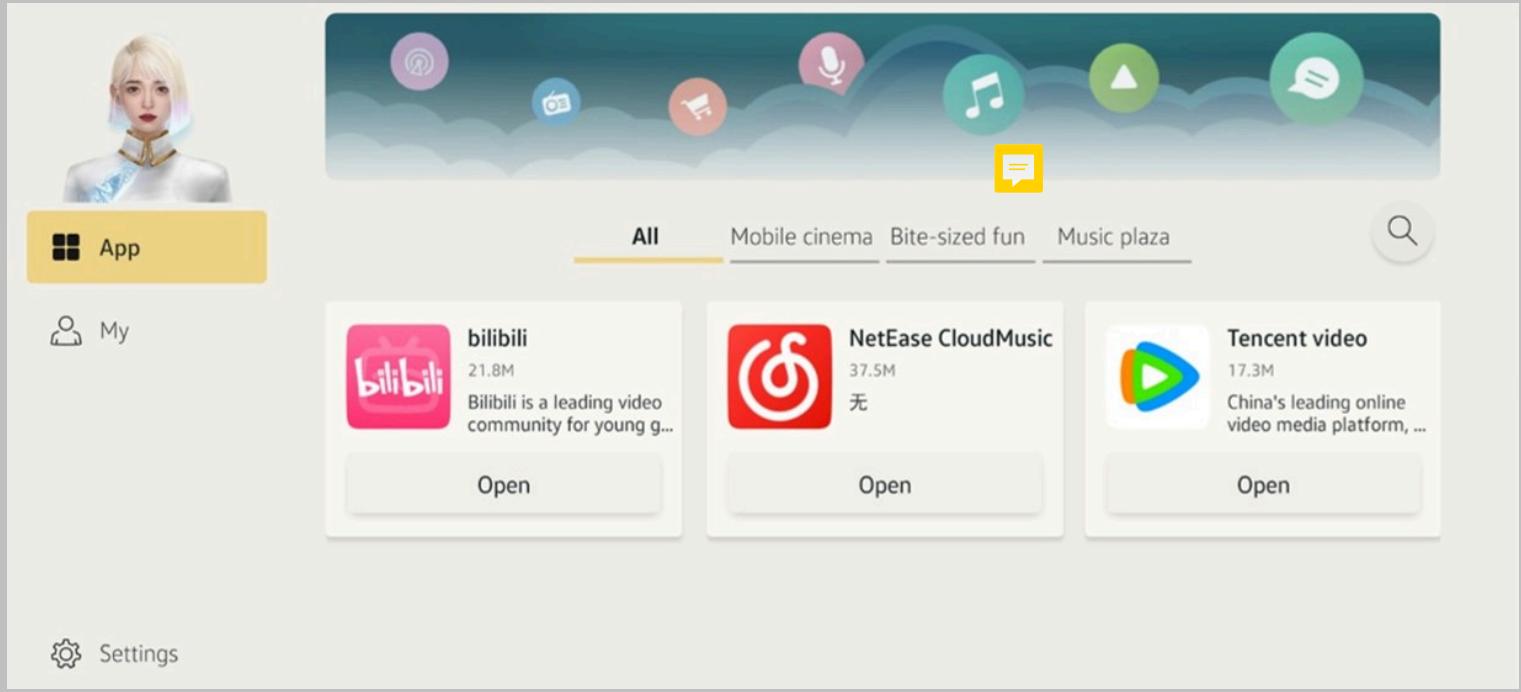Click the music note bubble in banner
Screen dimensions: 1521x692
point(983,95)
